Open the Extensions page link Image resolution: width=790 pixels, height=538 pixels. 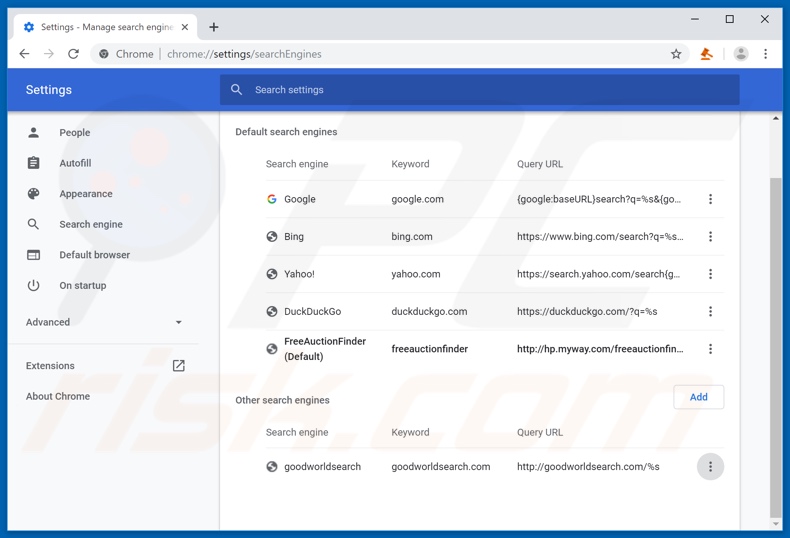coord(50,366)
